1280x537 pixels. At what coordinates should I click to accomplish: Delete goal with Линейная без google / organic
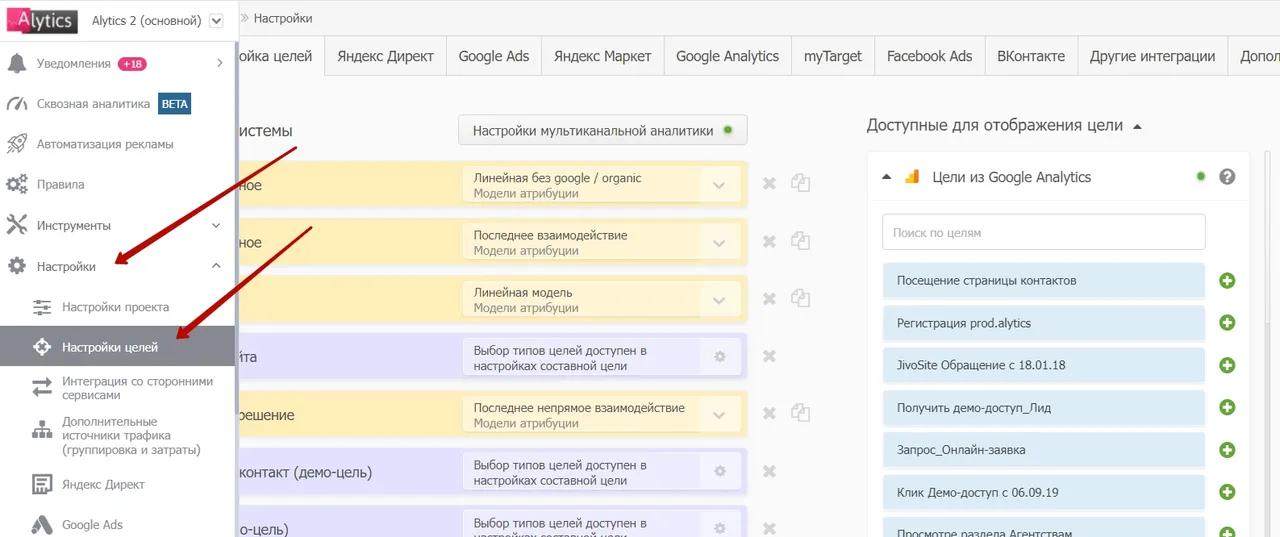[769, 183]
